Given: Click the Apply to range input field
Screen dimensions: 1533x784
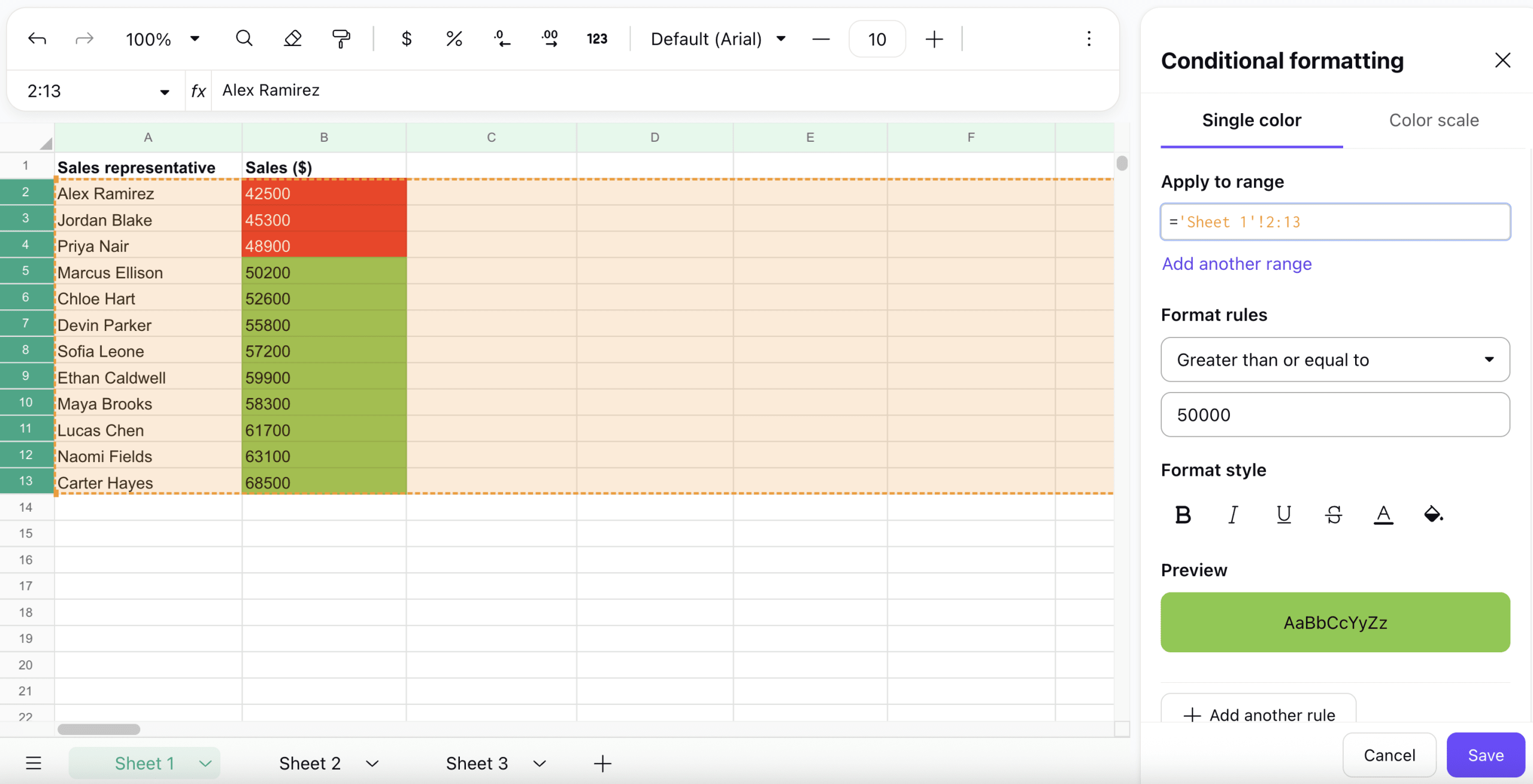Looking at the screenshot, I should coord(1334,221).
